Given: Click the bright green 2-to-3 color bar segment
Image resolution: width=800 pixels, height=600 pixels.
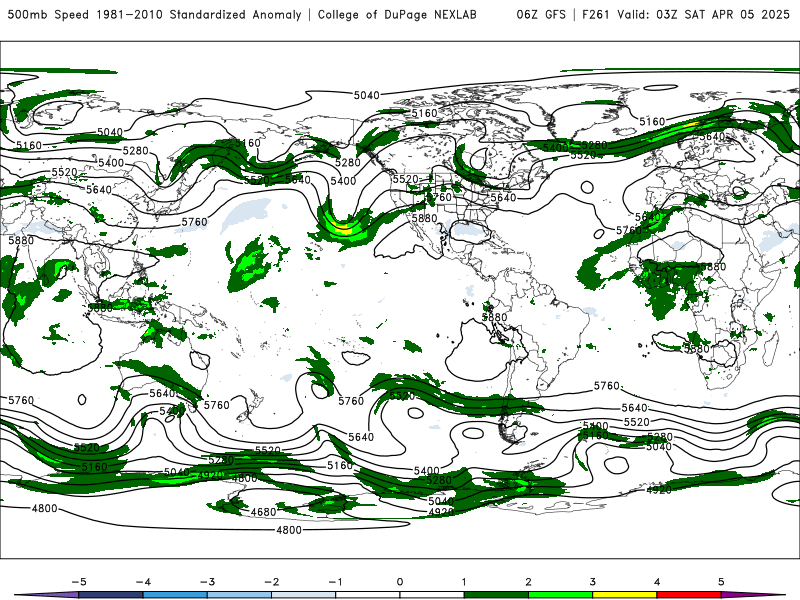Looking at the screenshot, I should (x=560, y=595).
